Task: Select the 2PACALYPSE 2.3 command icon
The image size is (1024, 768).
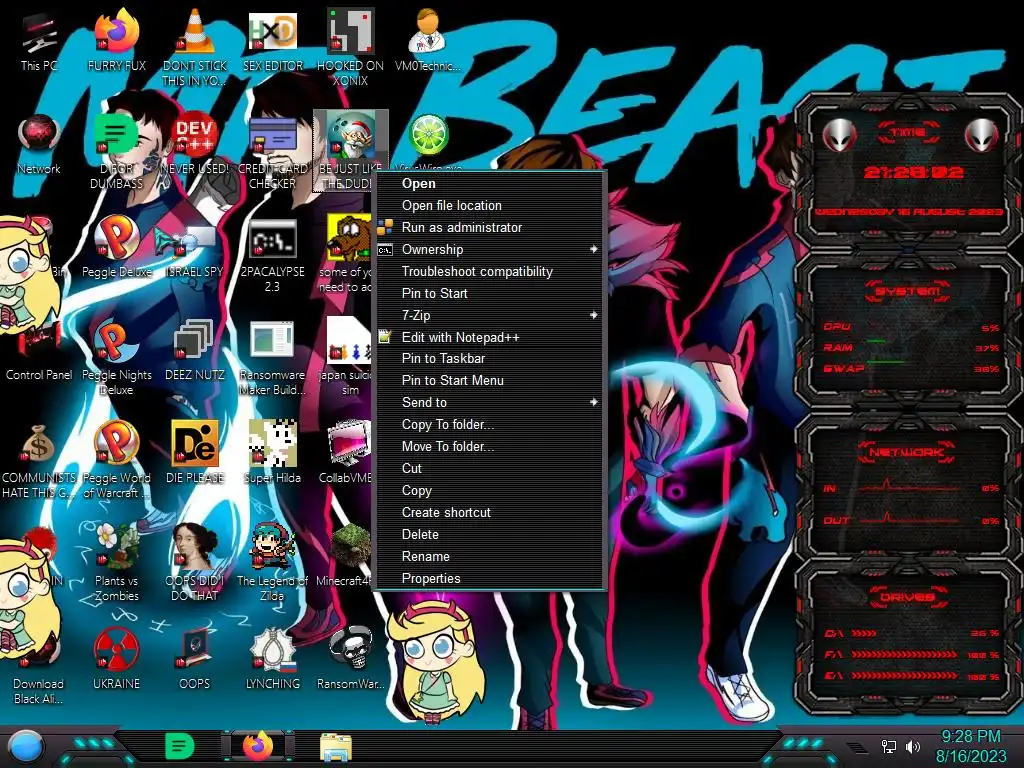Action: click(272, 255)
